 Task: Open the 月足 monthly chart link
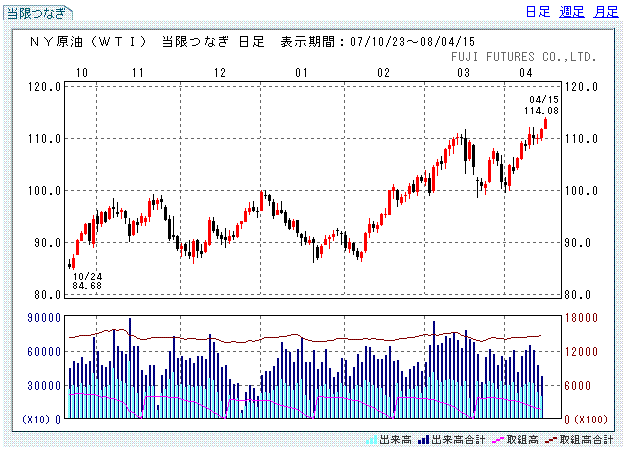click(x=605, y=12)
